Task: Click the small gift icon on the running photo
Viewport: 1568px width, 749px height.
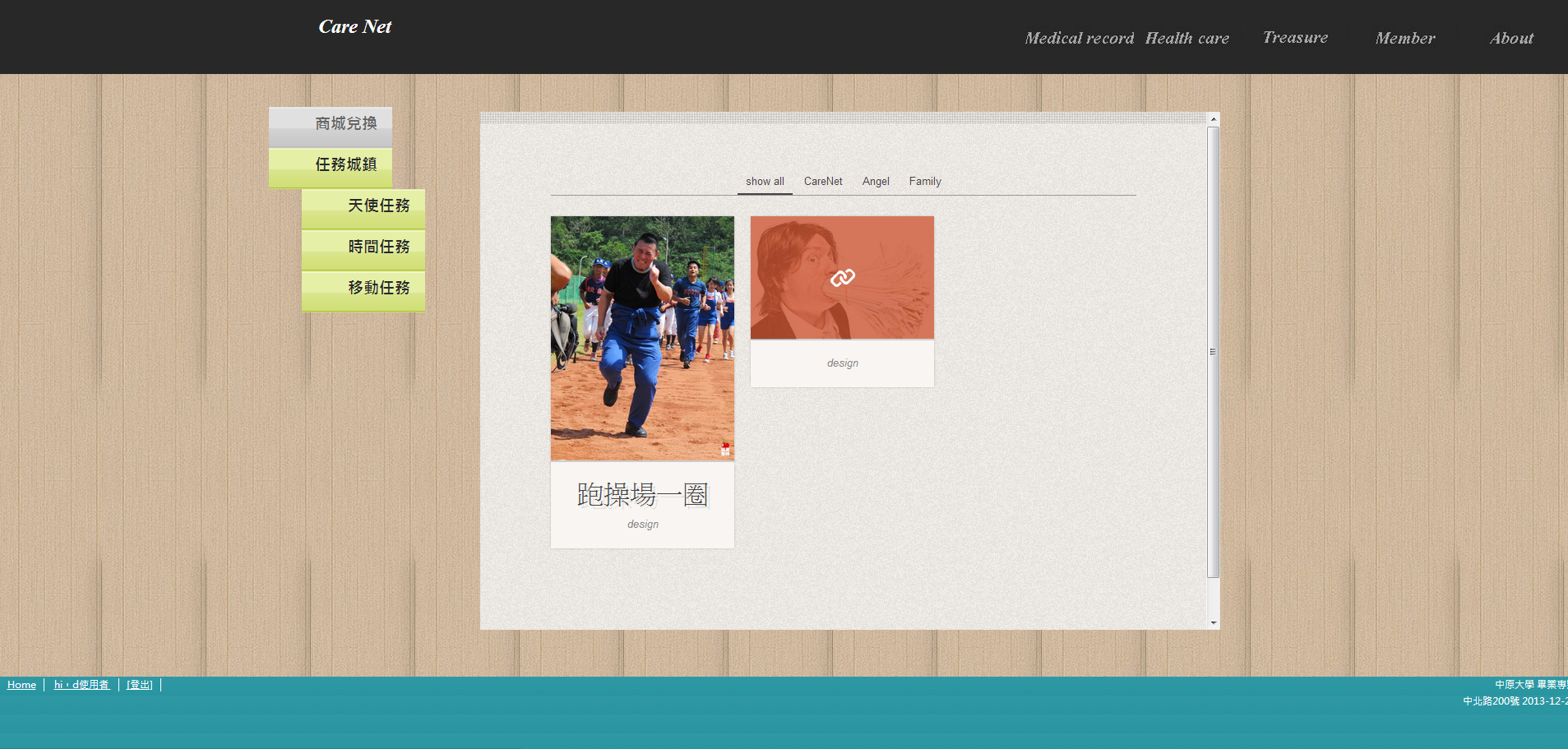Action: pyautogui.click(x=725, y=449)
